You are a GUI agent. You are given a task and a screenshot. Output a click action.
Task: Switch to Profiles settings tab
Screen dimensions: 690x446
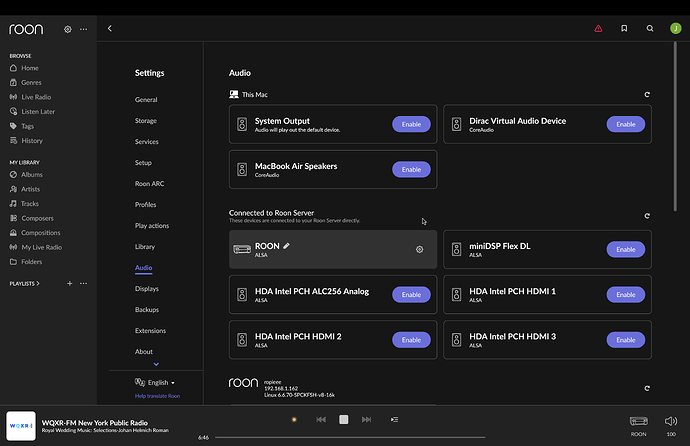click(146, 205)
